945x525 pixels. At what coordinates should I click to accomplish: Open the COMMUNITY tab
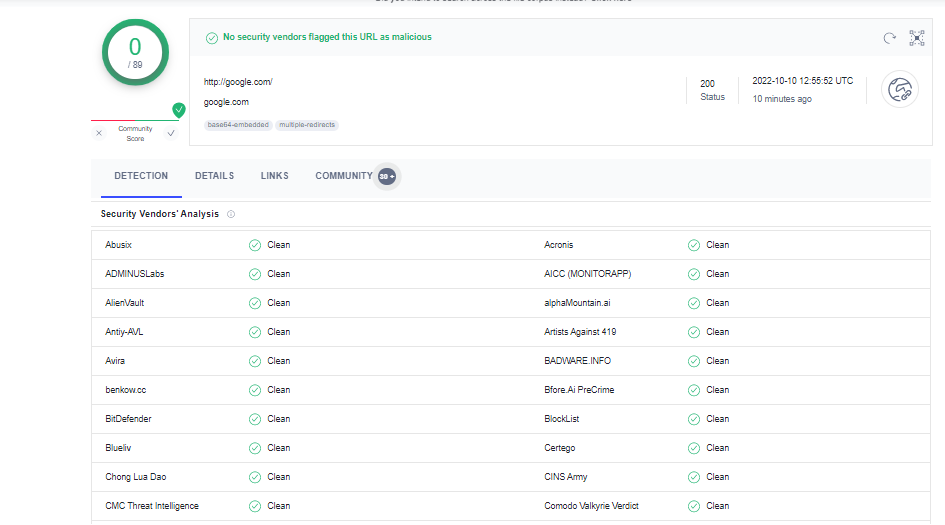(x=344, y=176)
